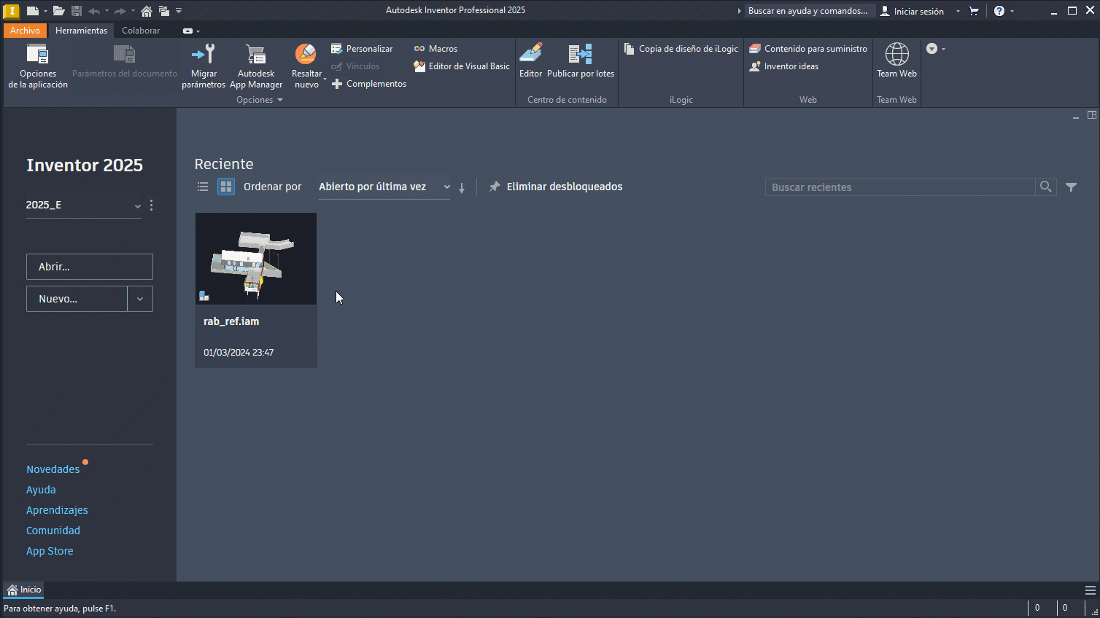
Task: Toggle sort direction arrow
Action: (462, 187)
